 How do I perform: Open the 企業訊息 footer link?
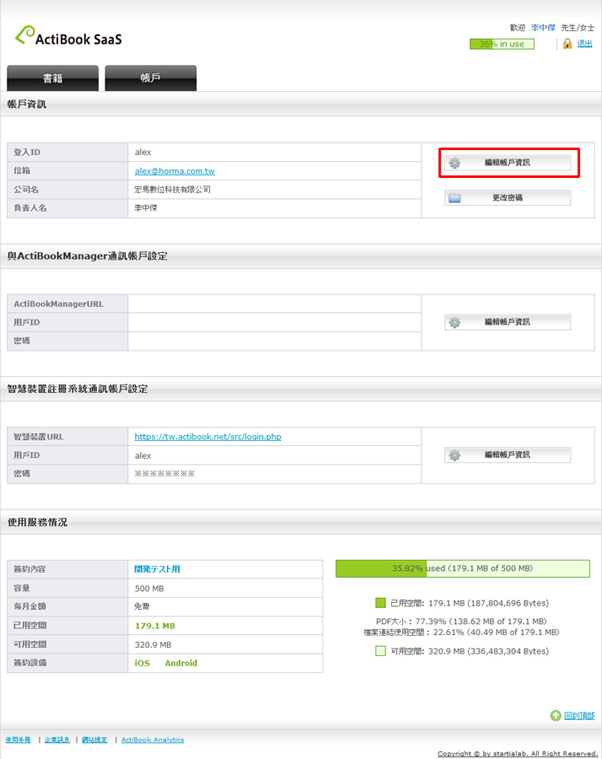pos(57,740)
